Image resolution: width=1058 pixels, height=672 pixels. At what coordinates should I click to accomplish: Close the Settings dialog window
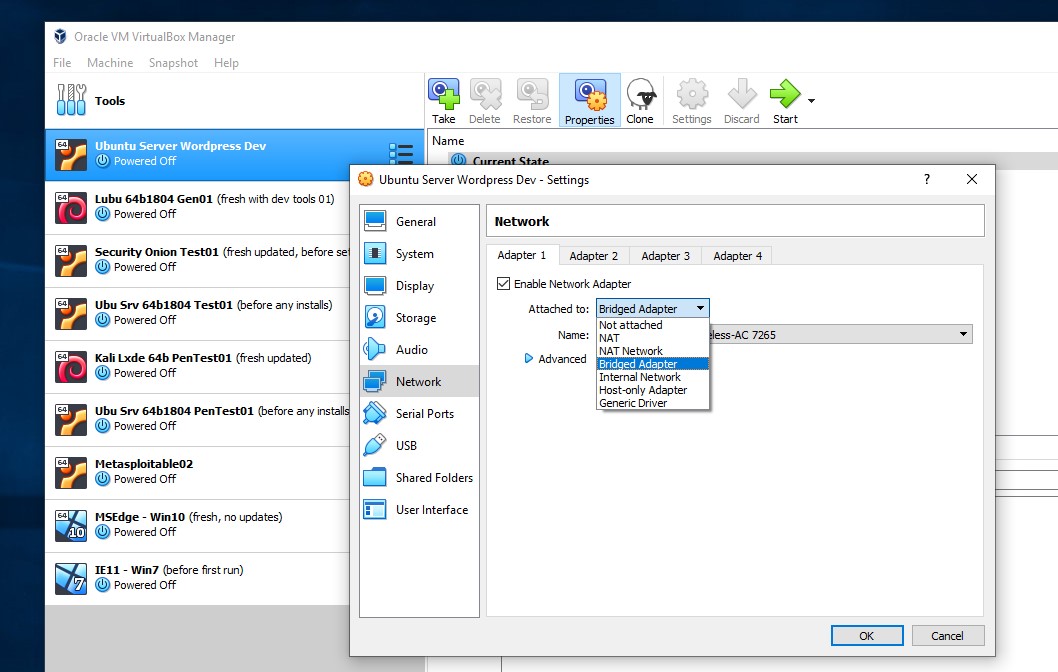coord(972,179)
